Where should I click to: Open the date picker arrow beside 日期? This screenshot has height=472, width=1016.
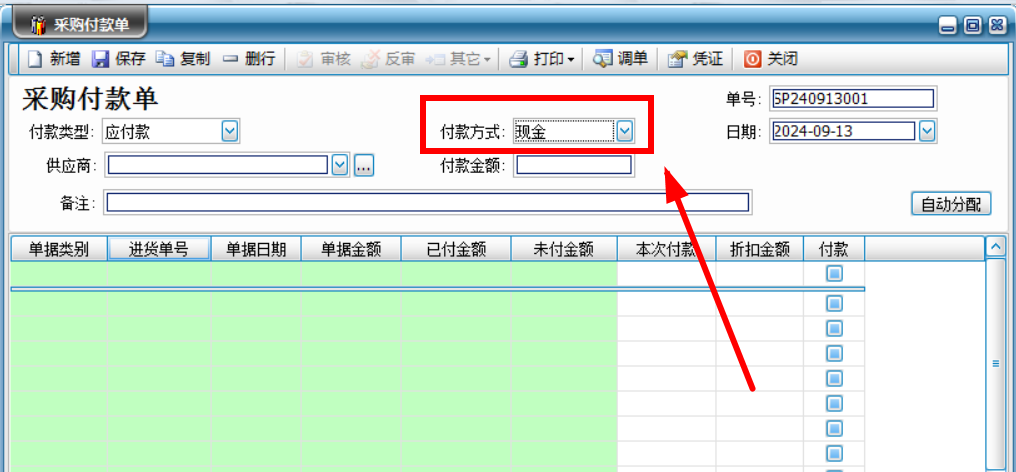point(927,132)
